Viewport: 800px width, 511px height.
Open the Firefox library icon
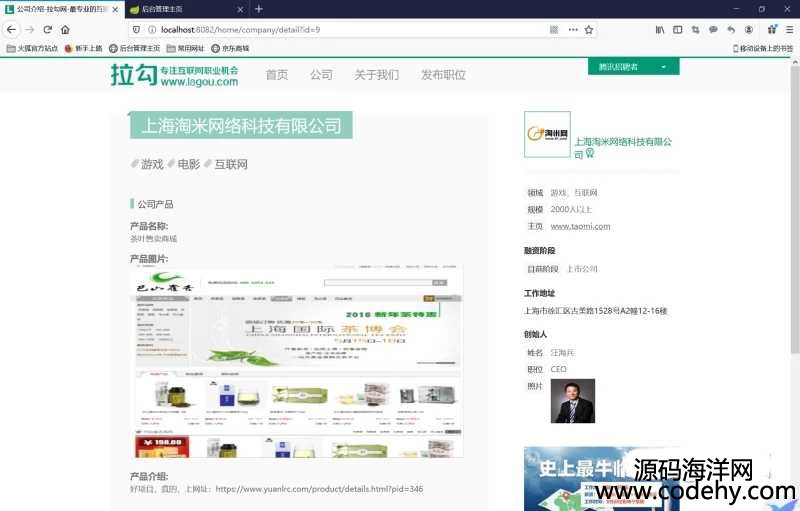[x=660, y=30]
